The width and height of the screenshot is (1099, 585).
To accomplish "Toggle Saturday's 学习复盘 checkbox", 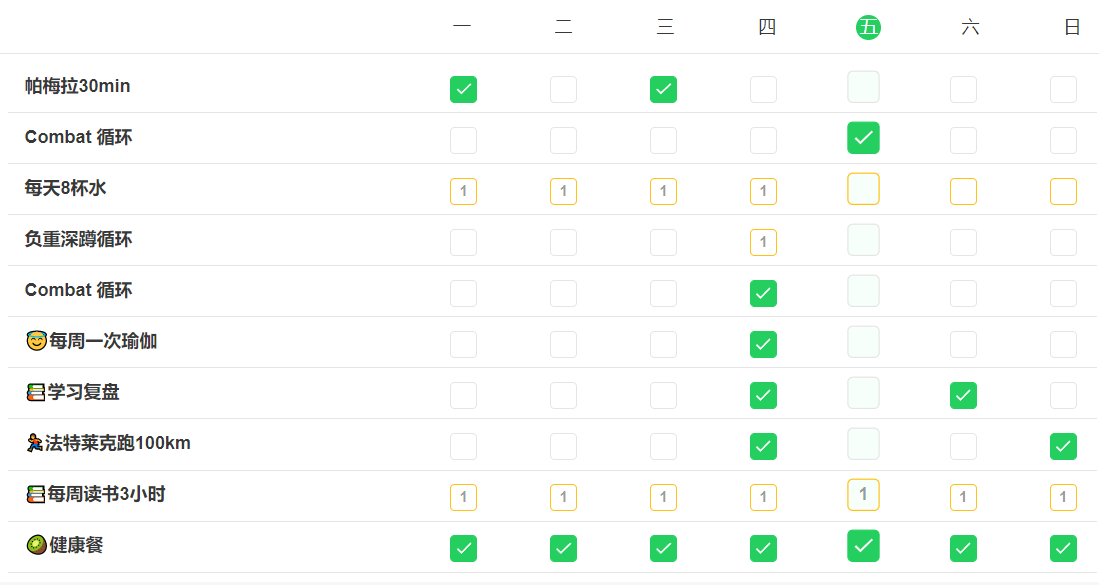I will (x=963, y=395).
